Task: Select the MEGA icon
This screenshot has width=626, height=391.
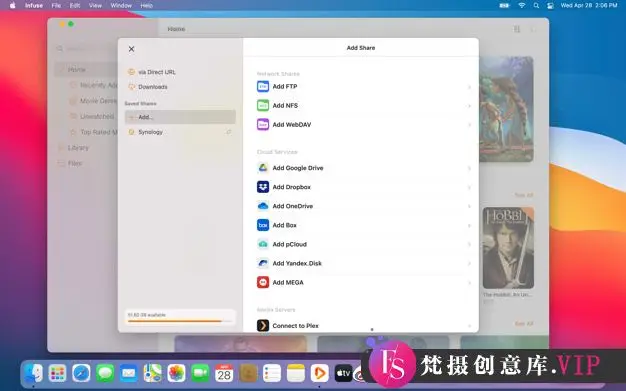Action: click(x=263, y=282)
